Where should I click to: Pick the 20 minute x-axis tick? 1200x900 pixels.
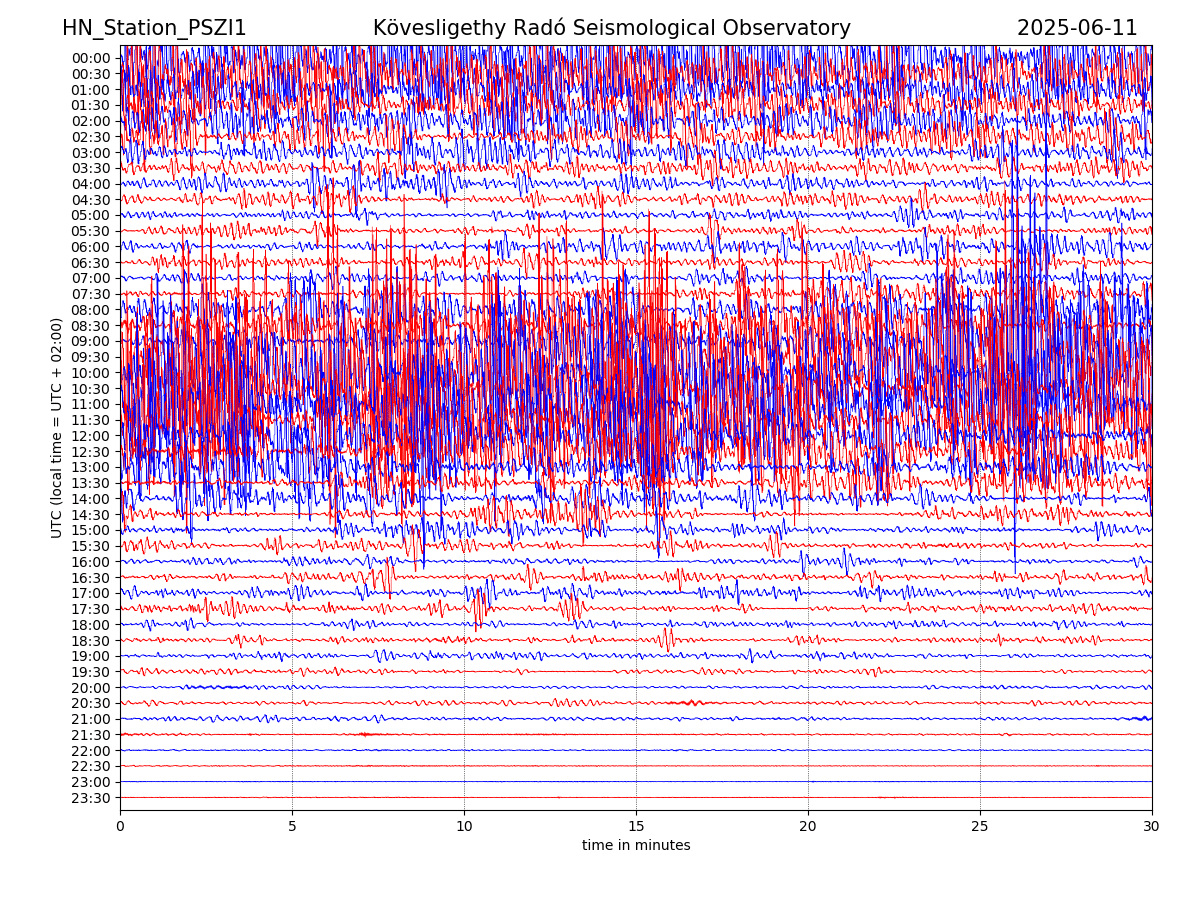[x=808, y=827]
